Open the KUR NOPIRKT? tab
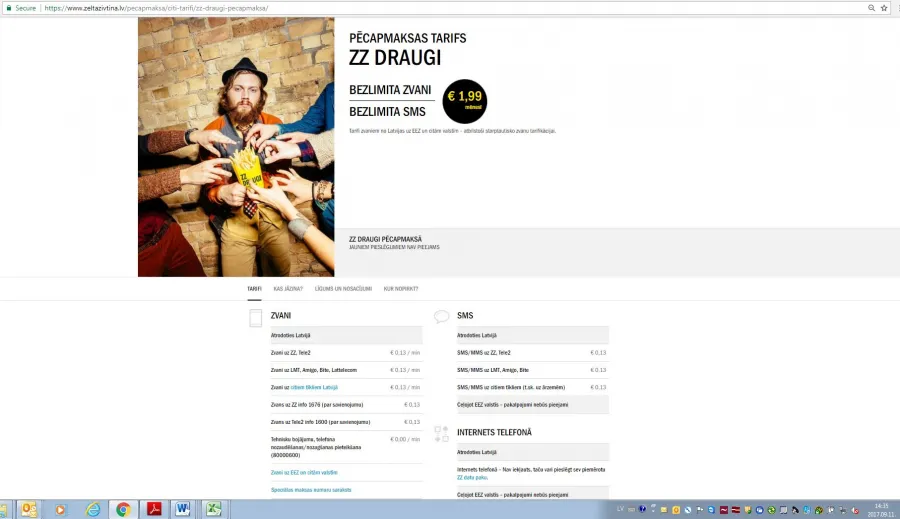Viewport: 900px width, 519px height. tap(401, 289)
